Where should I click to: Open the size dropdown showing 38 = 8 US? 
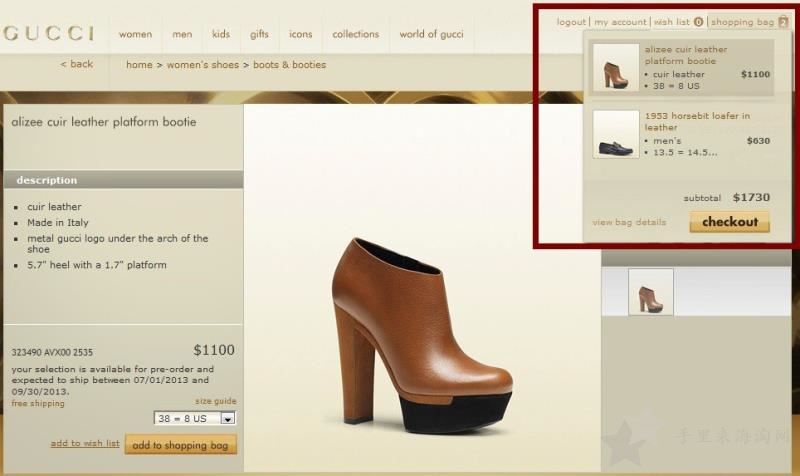tap(194, 418)
